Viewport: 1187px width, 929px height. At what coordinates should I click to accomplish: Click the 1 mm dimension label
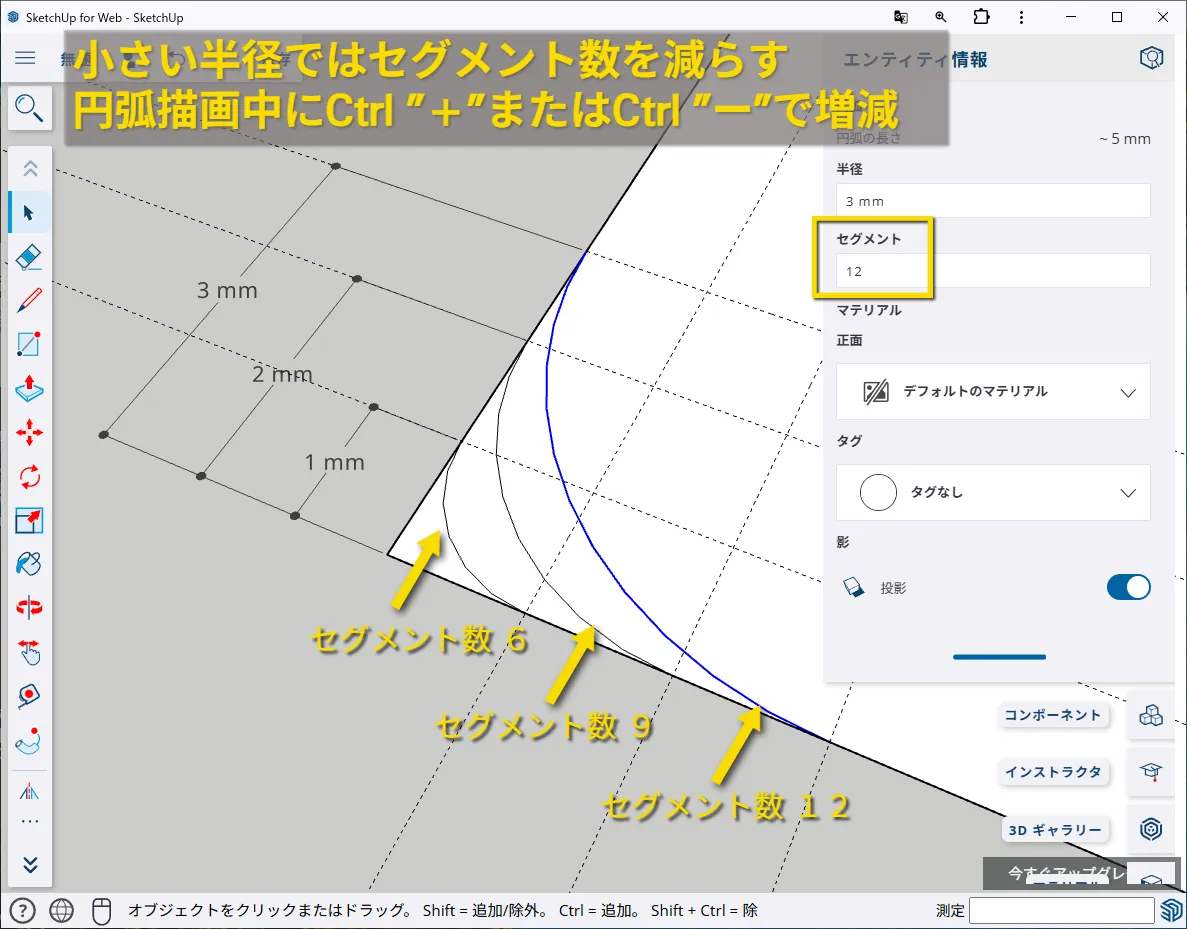(x=334, y=462)
